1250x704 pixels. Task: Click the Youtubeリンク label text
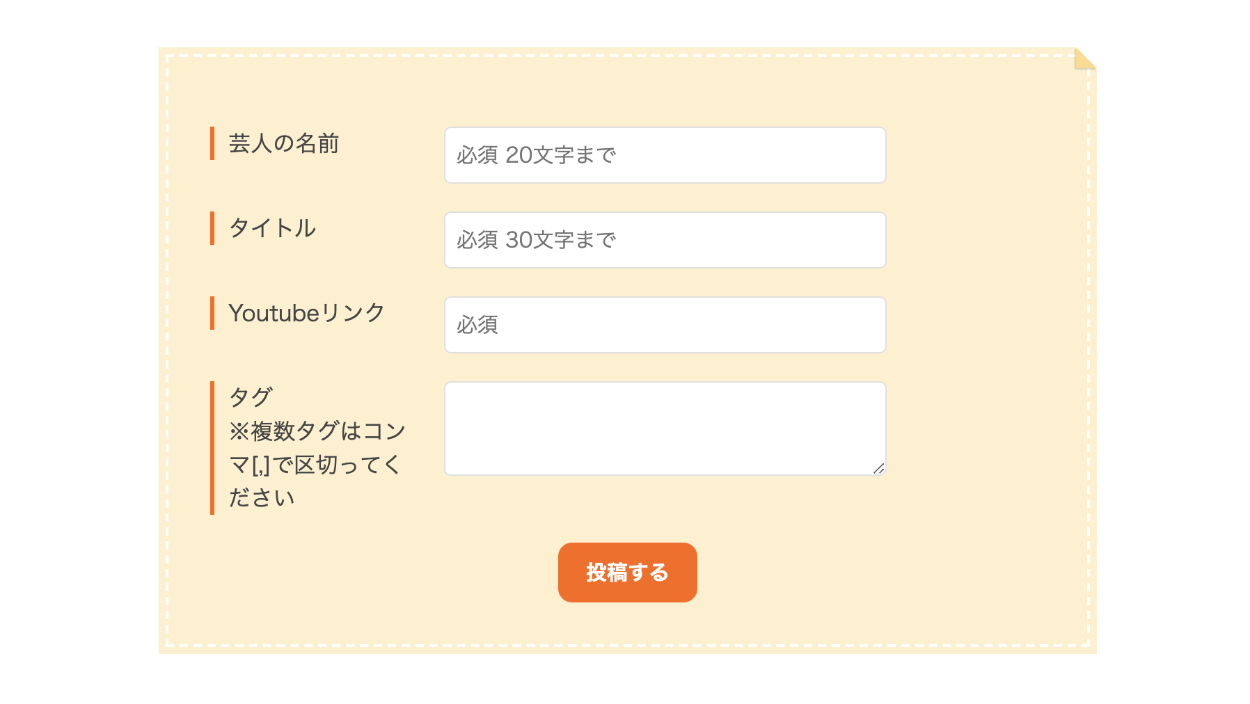[307, 313]
